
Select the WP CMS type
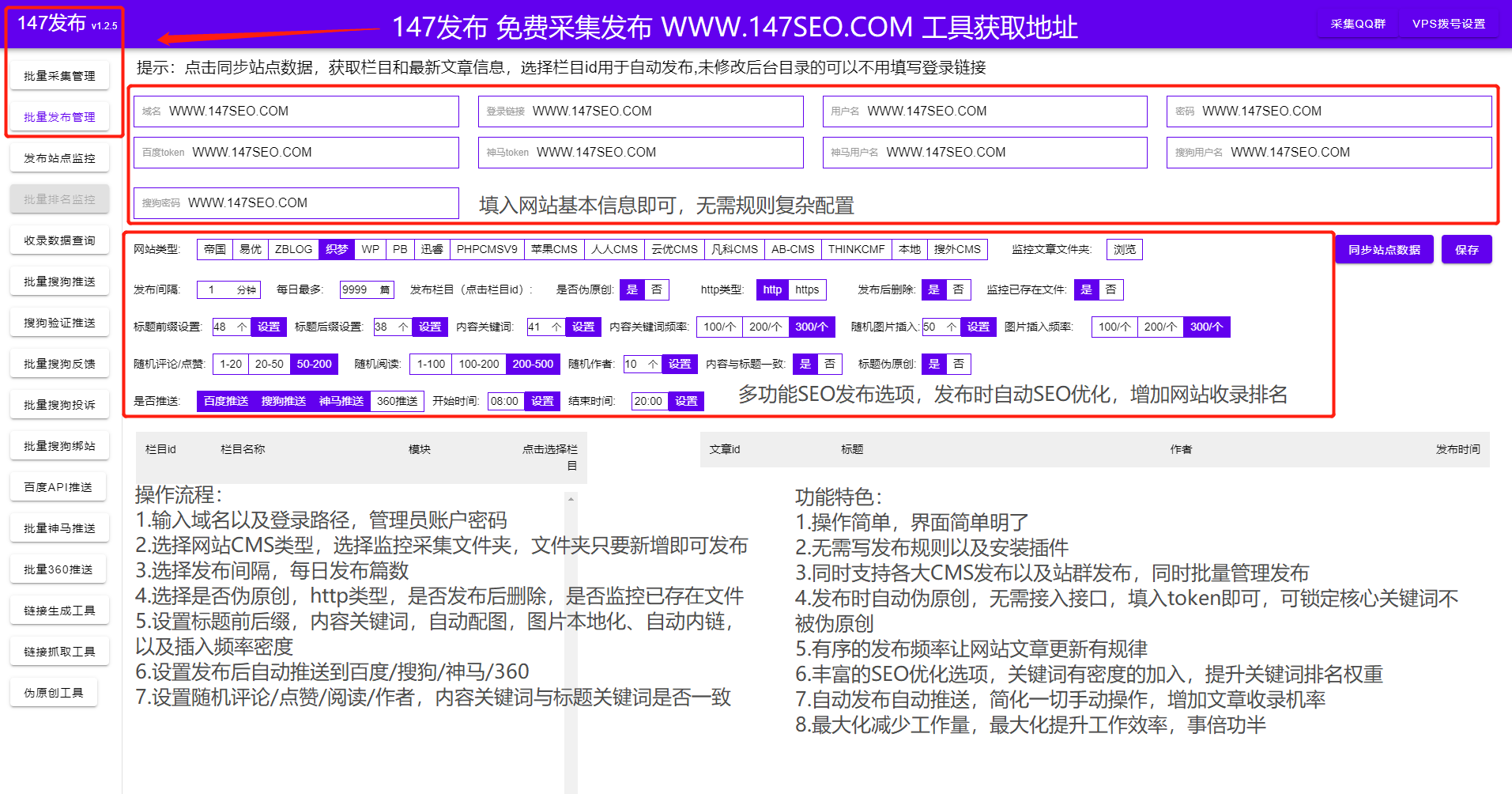[x=369, y=249]
